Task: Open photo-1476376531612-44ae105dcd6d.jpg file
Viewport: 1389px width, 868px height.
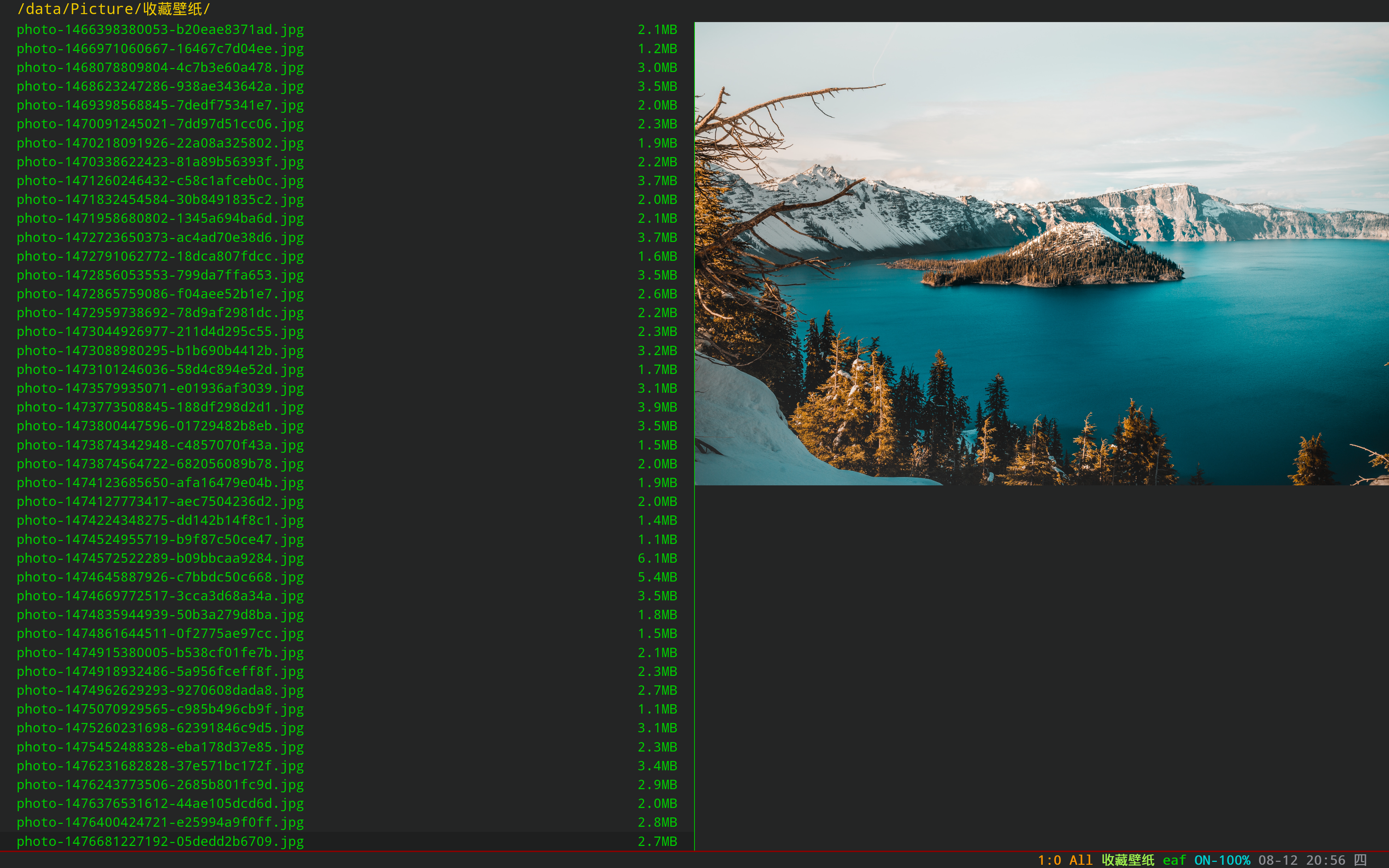Action: point(160,804)
